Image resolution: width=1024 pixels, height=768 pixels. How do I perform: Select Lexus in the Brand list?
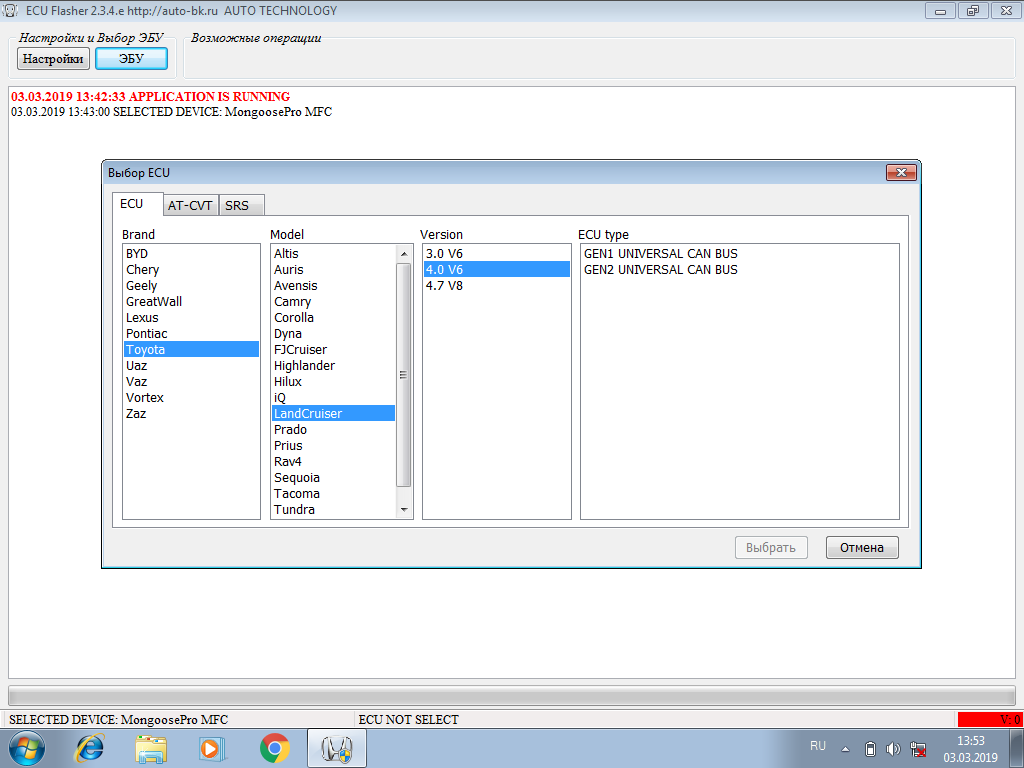(x=191, y=317)
